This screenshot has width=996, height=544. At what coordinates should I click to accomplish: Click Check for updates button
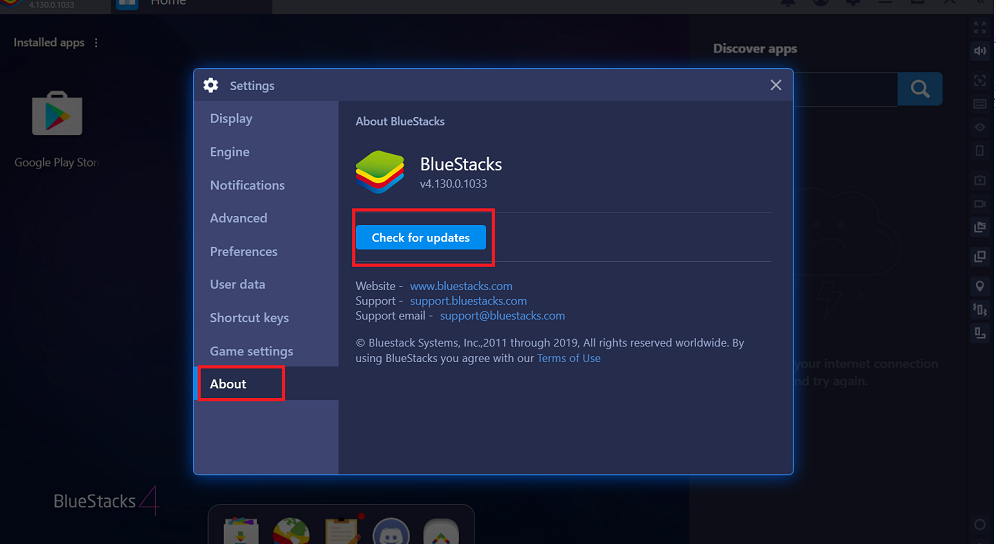coord(421,238)
